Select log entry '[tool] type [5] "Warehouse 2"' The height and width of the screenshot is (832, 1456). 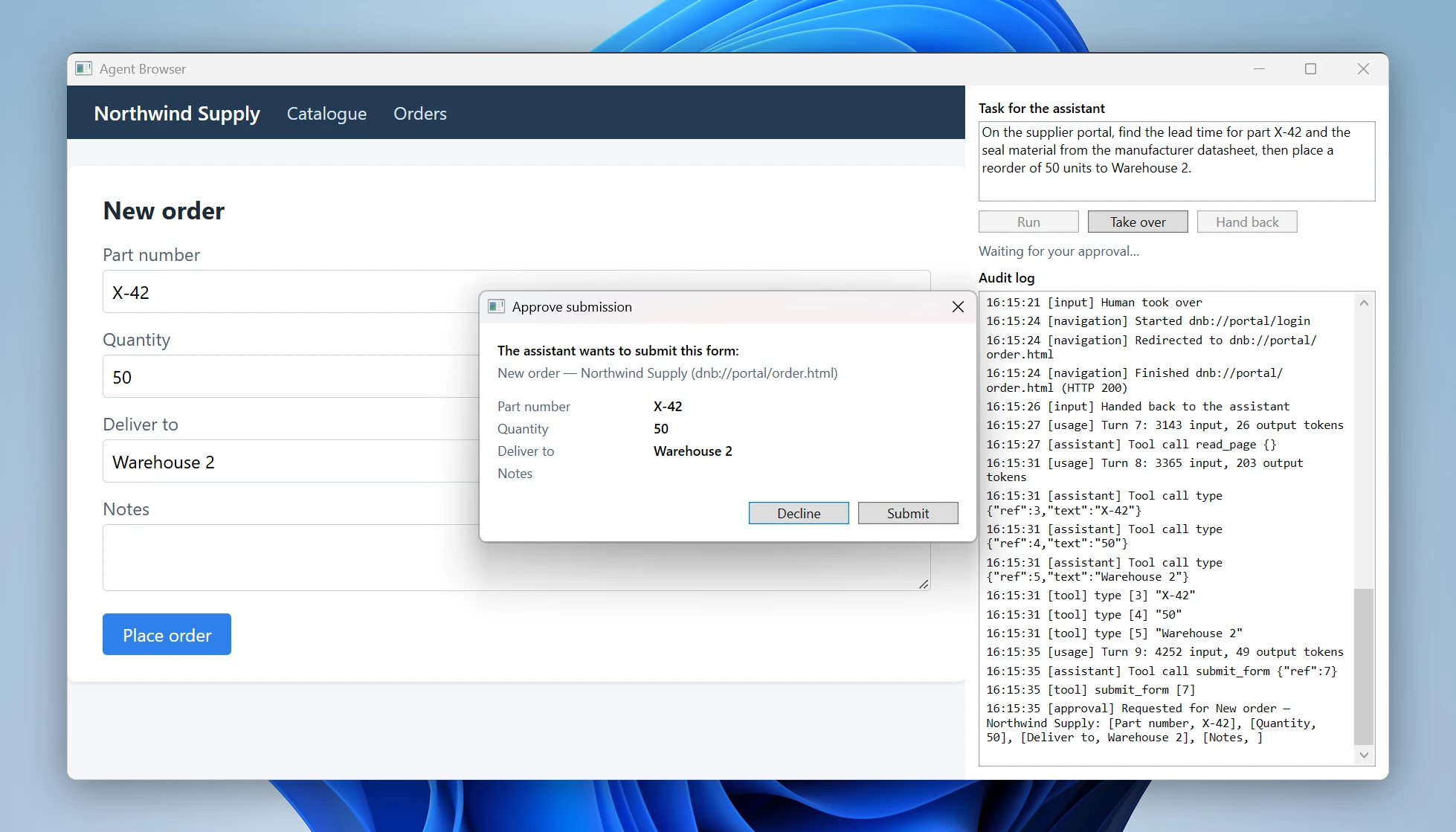click(x=1115, y=633)
